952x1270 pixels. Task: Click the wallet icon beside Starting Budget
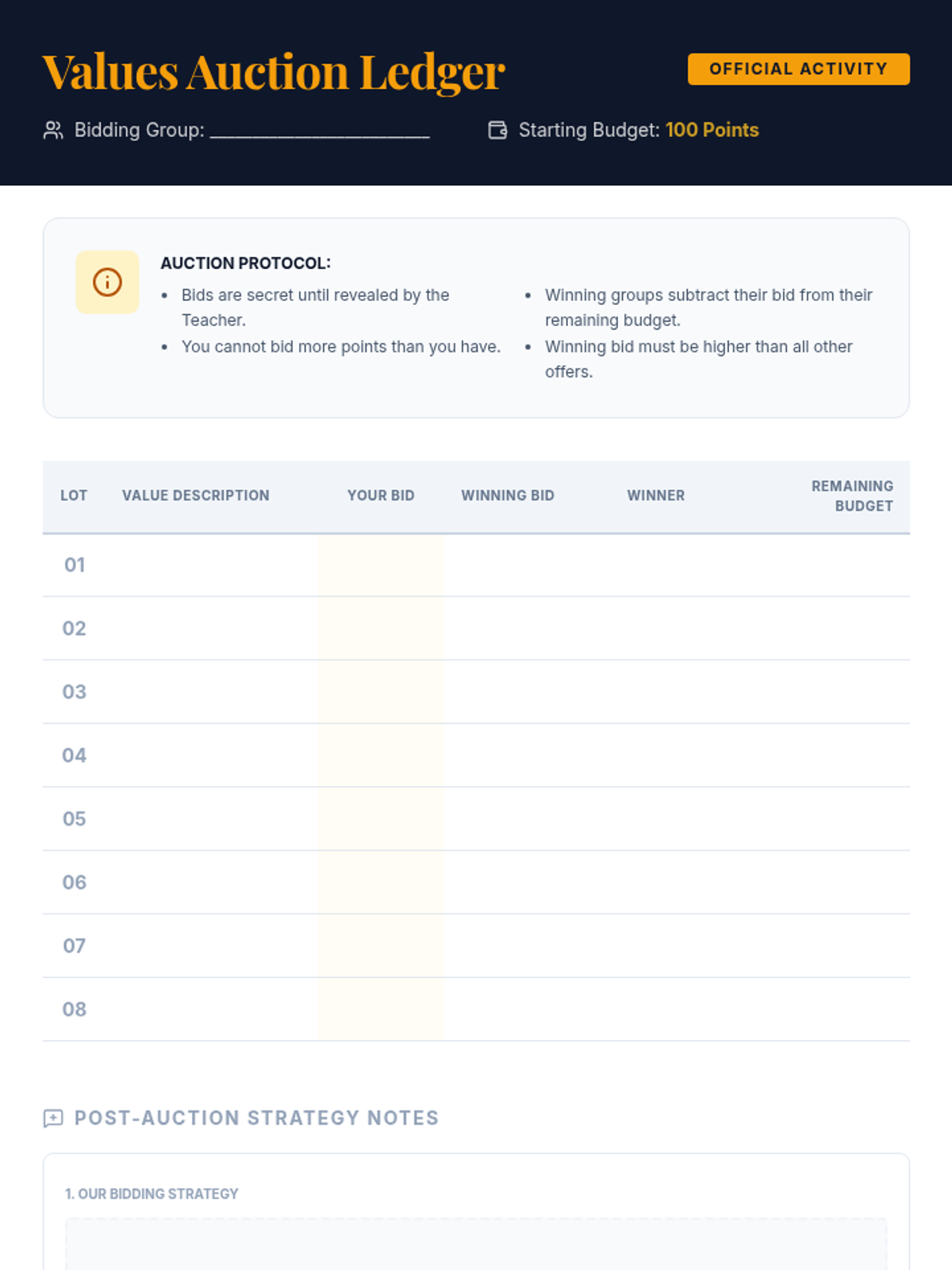point(497,130)
